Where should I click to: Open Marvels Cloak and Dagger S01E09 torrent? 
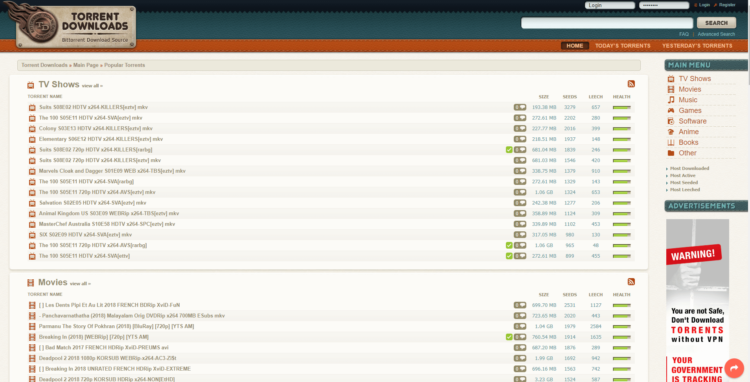[x=112, y=171]
